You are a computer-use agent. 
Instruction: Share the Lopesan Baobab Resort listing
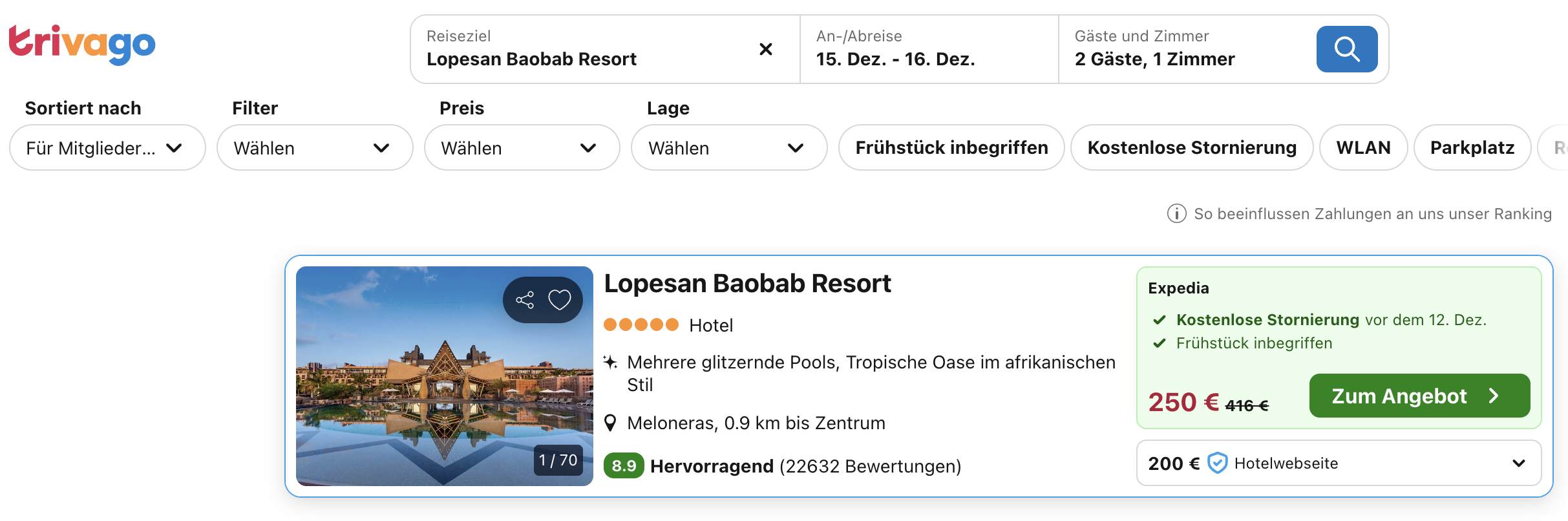[x=525, y=300]
